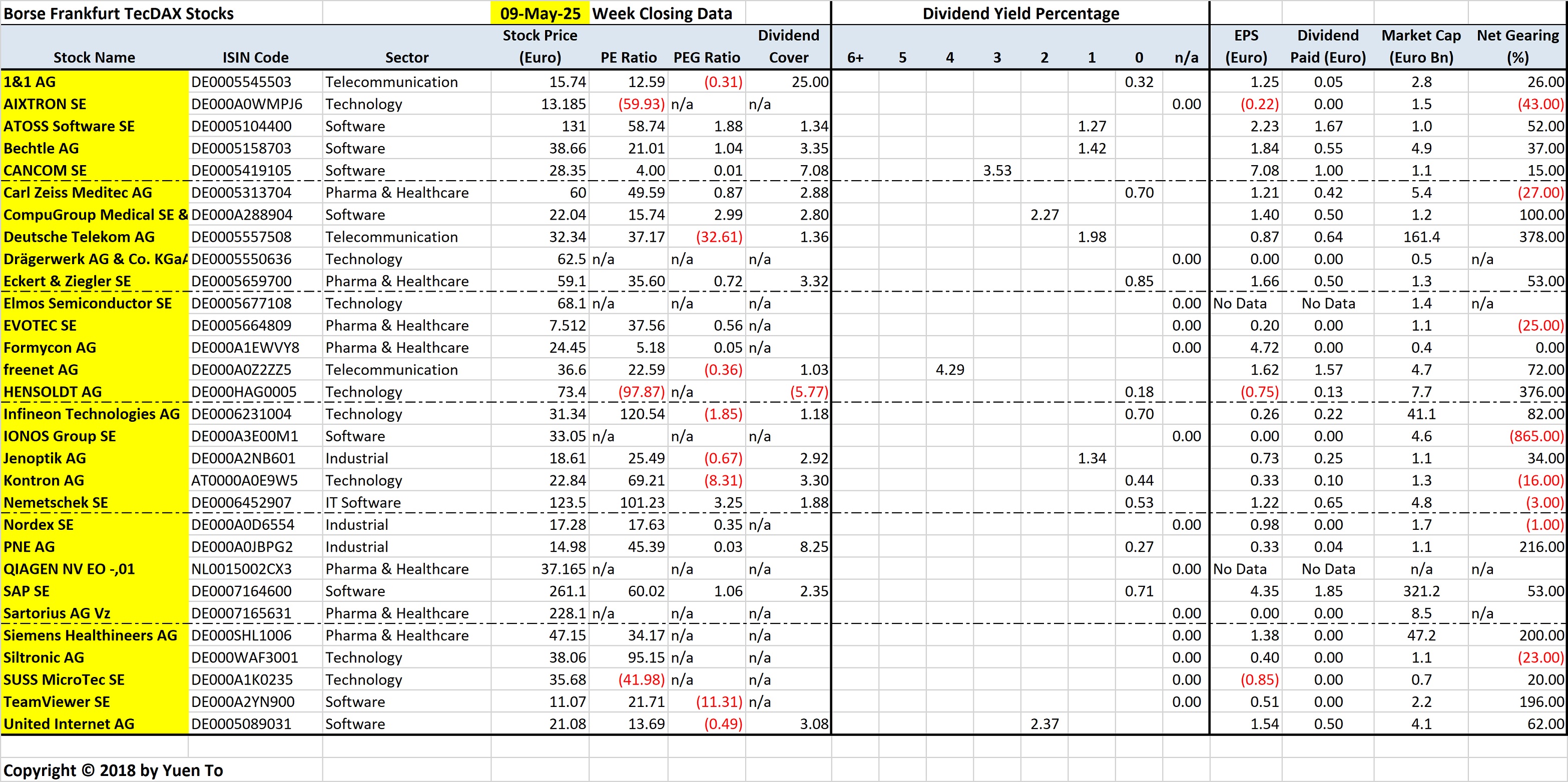Screen dimensions: 1568x782
Task: Select the 'IONOS Group SE' cell
Action: pos(95,436)
